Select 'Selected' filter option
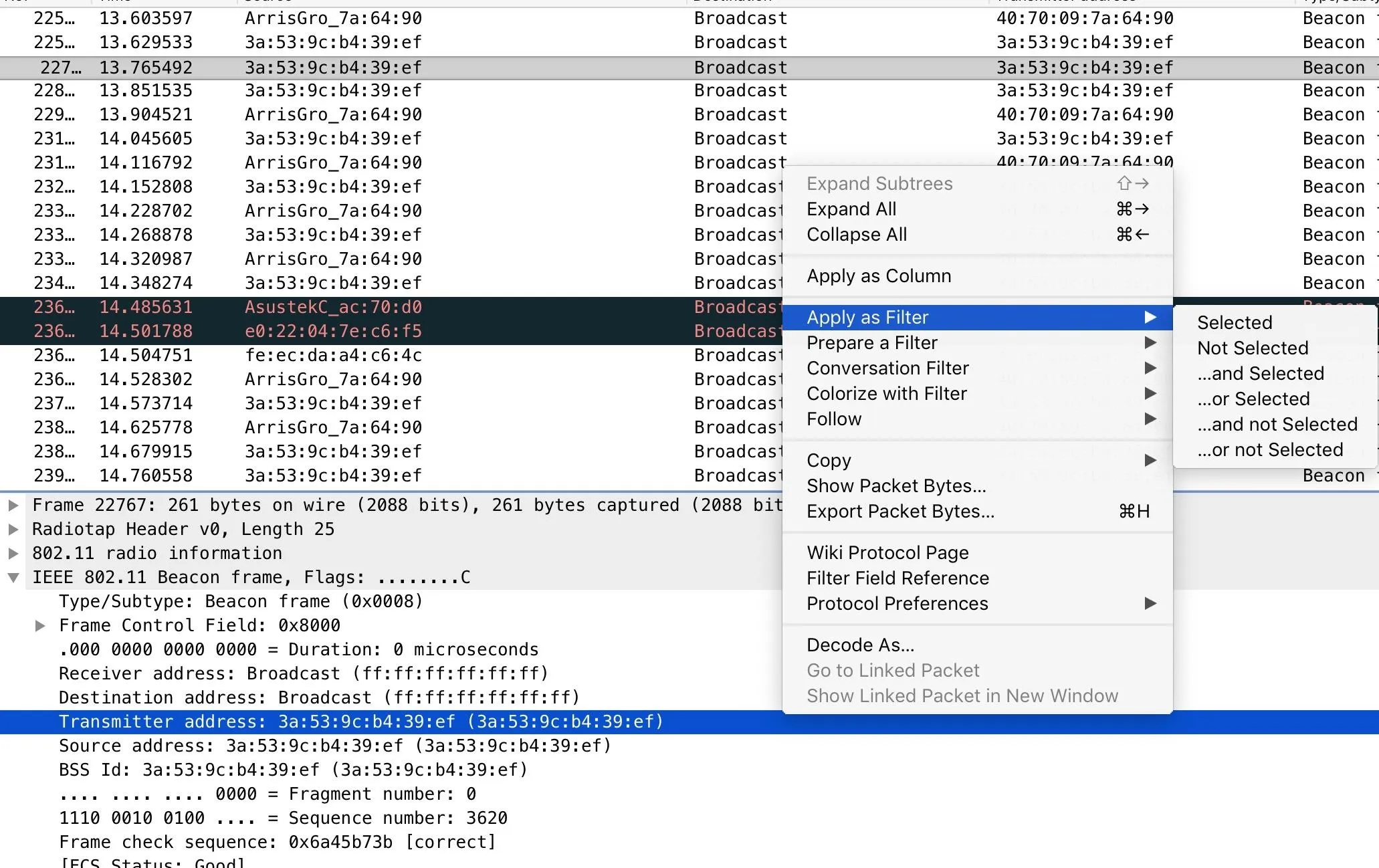This screenshot has width=1379, height=868. [x=1232, y=322]
